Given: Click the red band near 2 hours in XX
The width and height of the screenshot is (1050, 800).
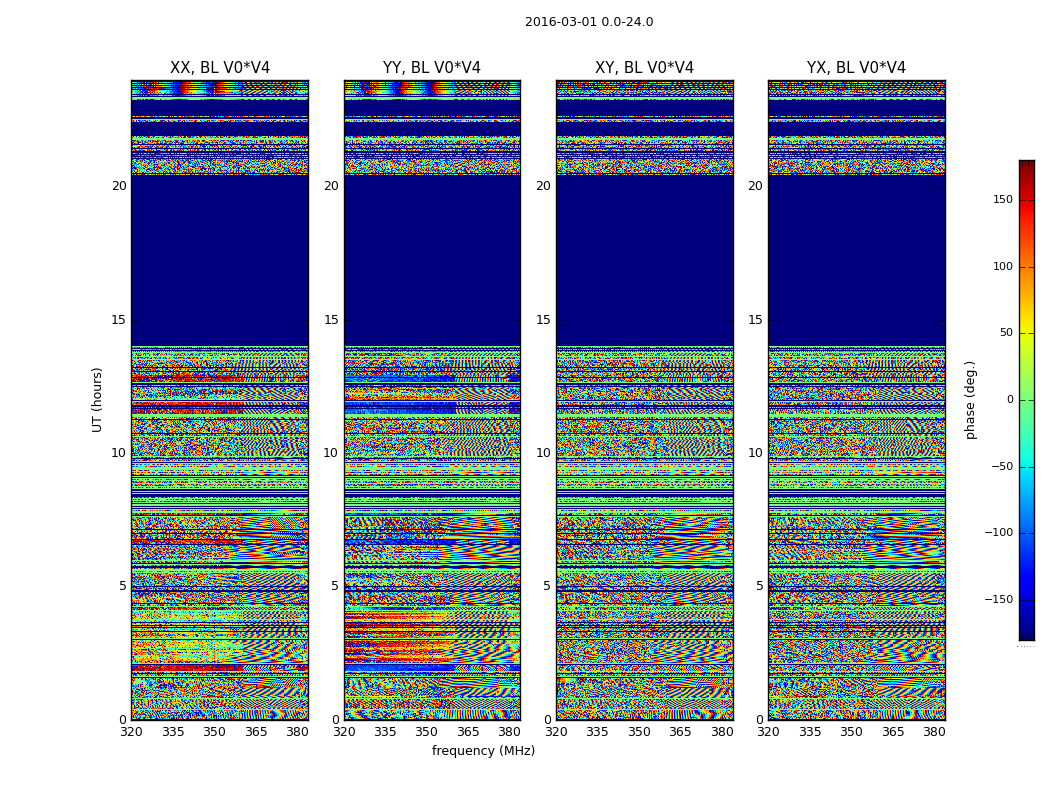Looking at the screenshot, I should (x=188, y=667).
